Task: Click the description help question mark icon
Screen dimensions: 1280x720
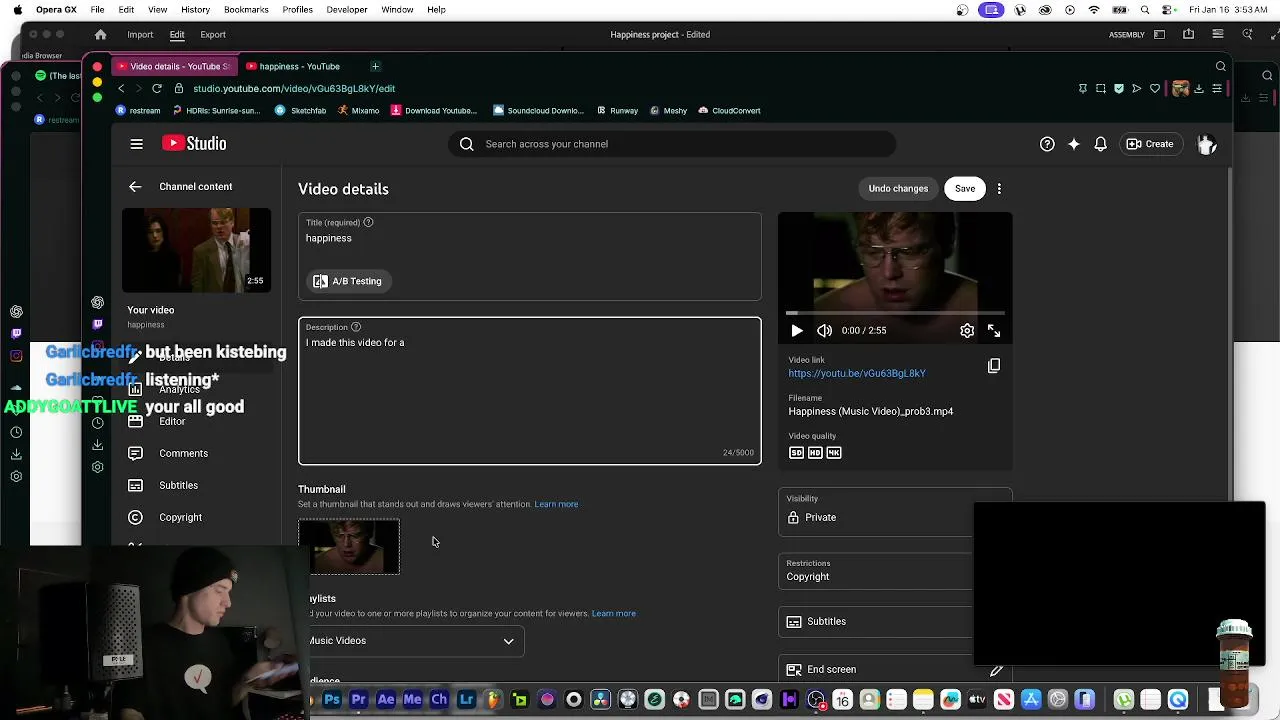Action: (x=355, y=327)
